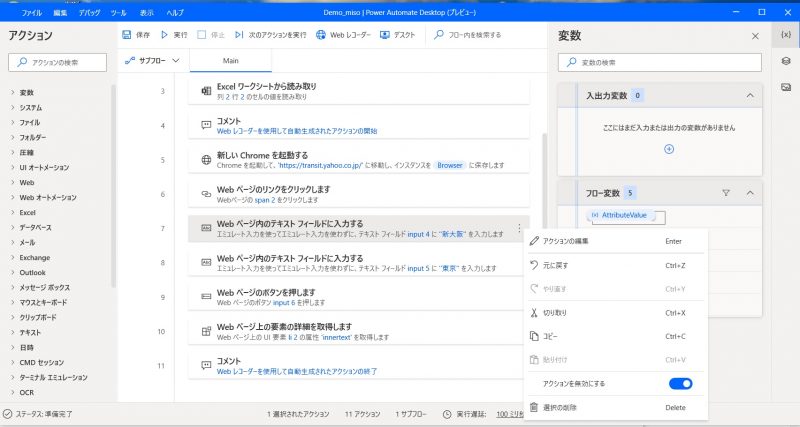Choose コピー from the context menu

pos(553,336)
